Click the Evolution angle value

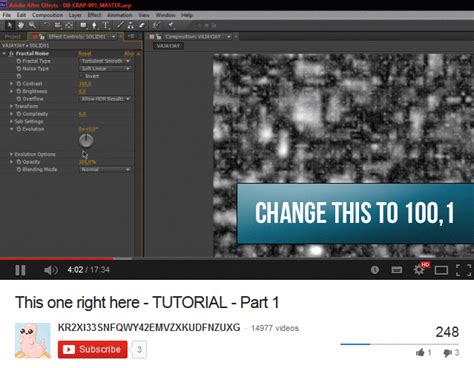(88, 129)
